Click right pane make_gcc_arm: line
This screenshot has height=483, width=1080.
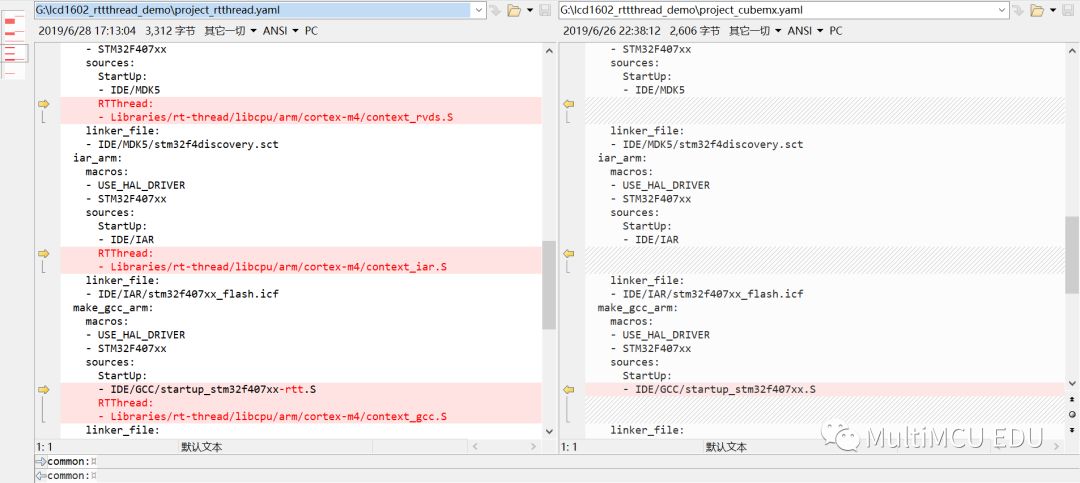638,308
